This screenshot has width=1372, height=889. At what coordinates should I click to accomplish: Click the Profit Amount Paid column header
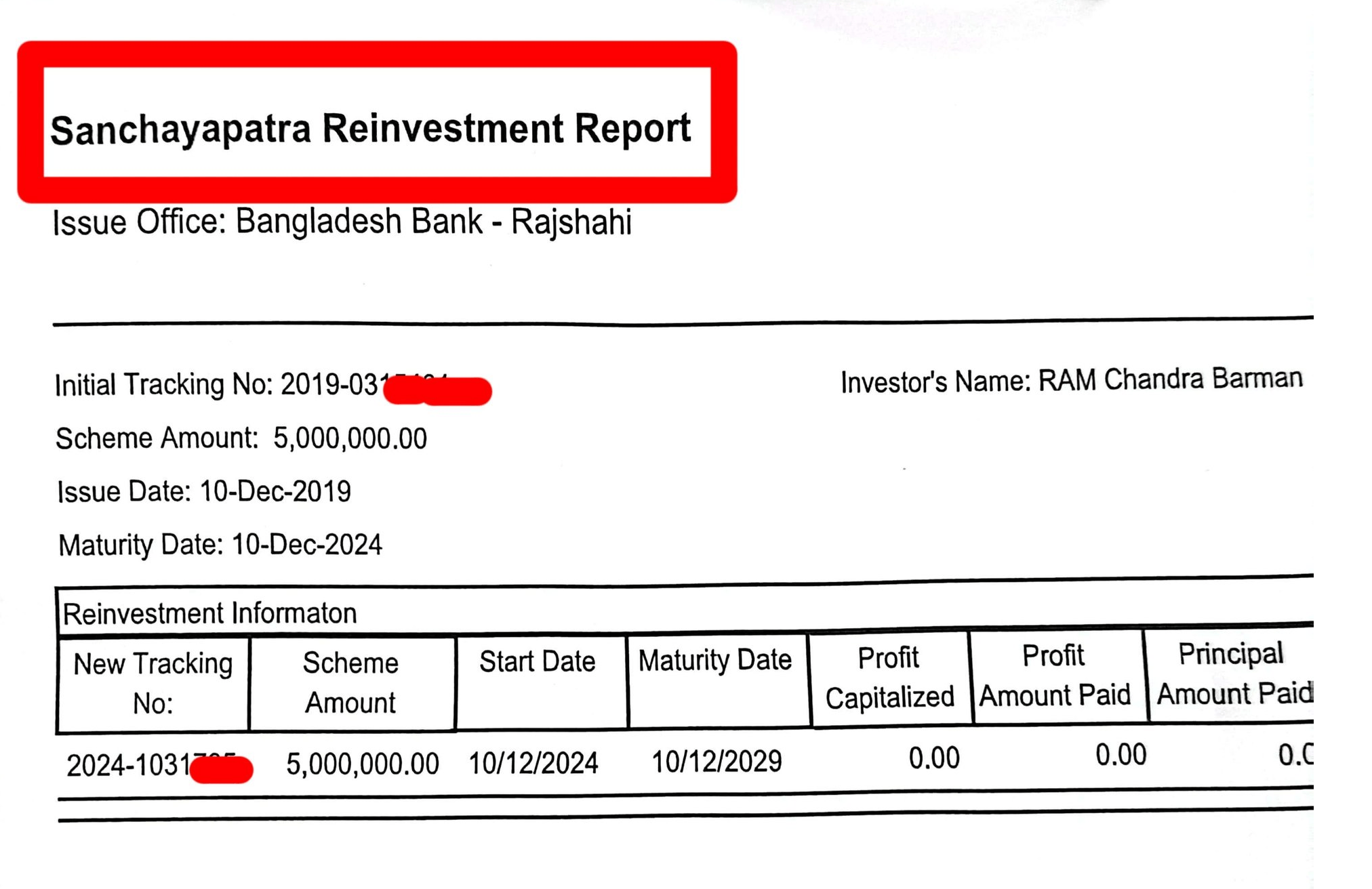tap(1054, 675)
